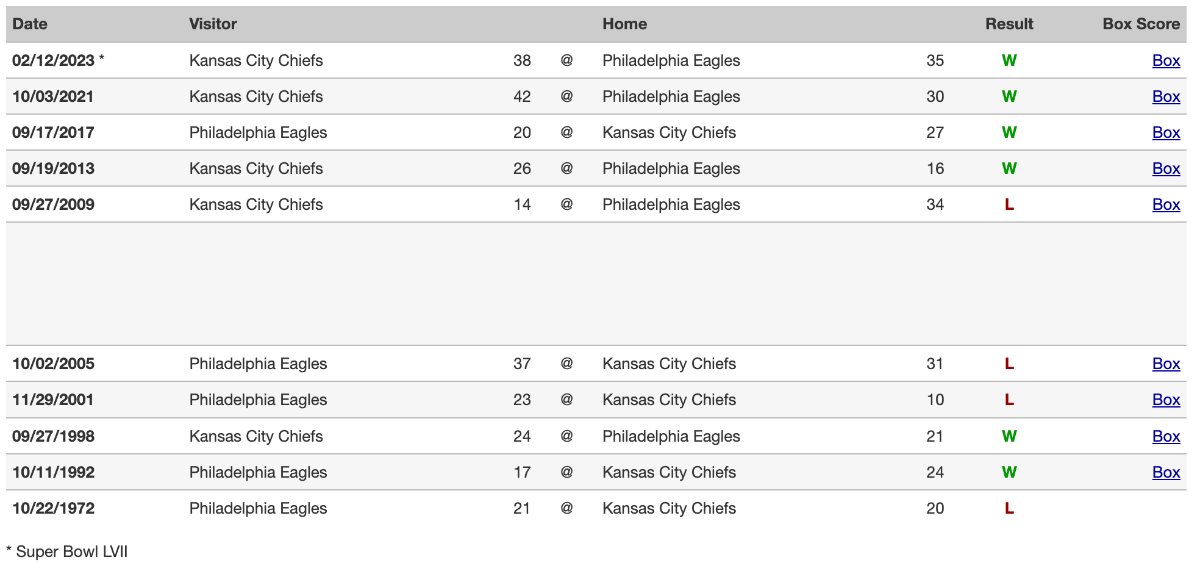
Task: Click the L result for 09/27/2009
Action: [1009, 205]
